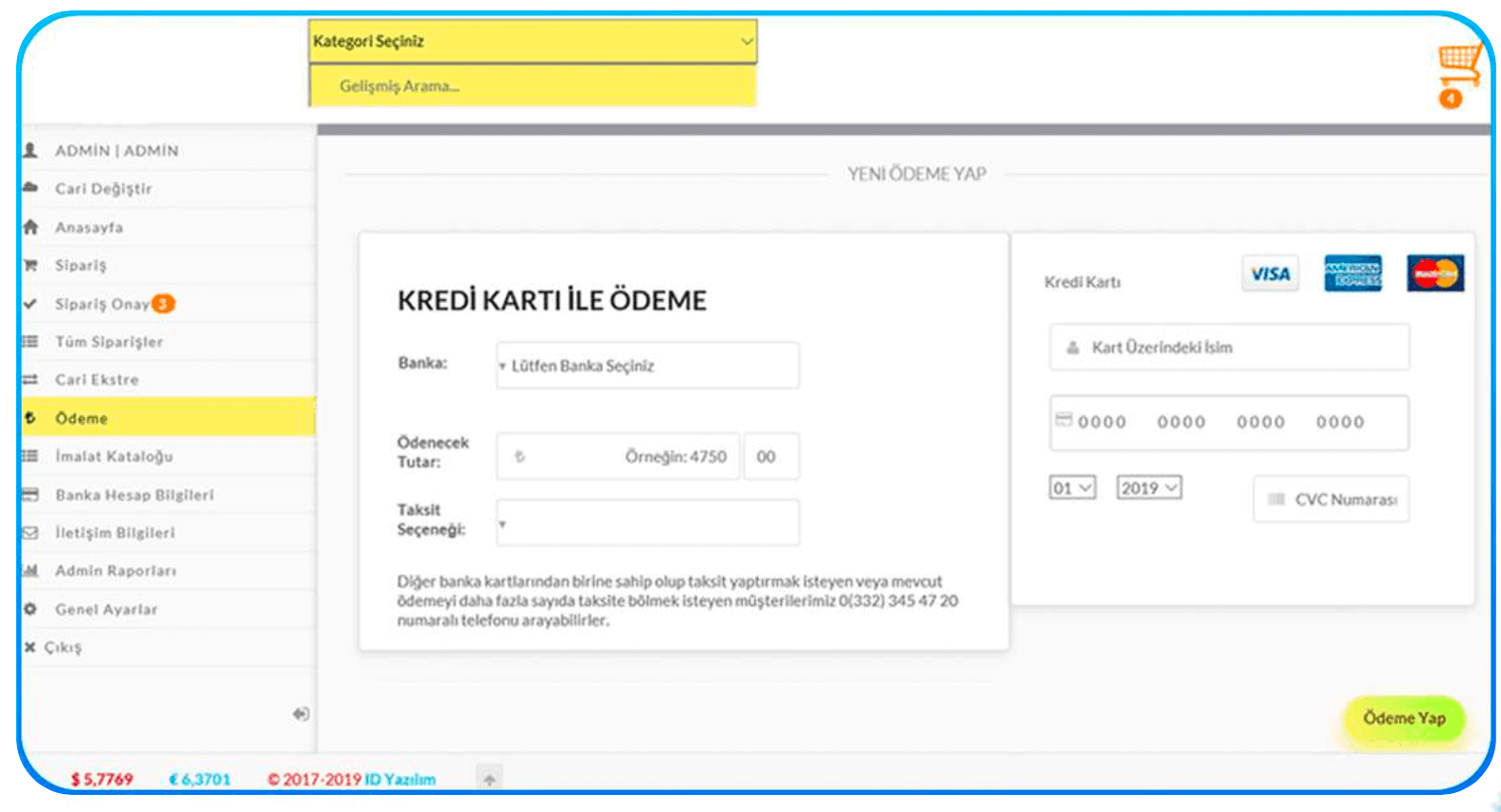
Task: Click the 00 decimal amount field
Action: tap(771, 457)
